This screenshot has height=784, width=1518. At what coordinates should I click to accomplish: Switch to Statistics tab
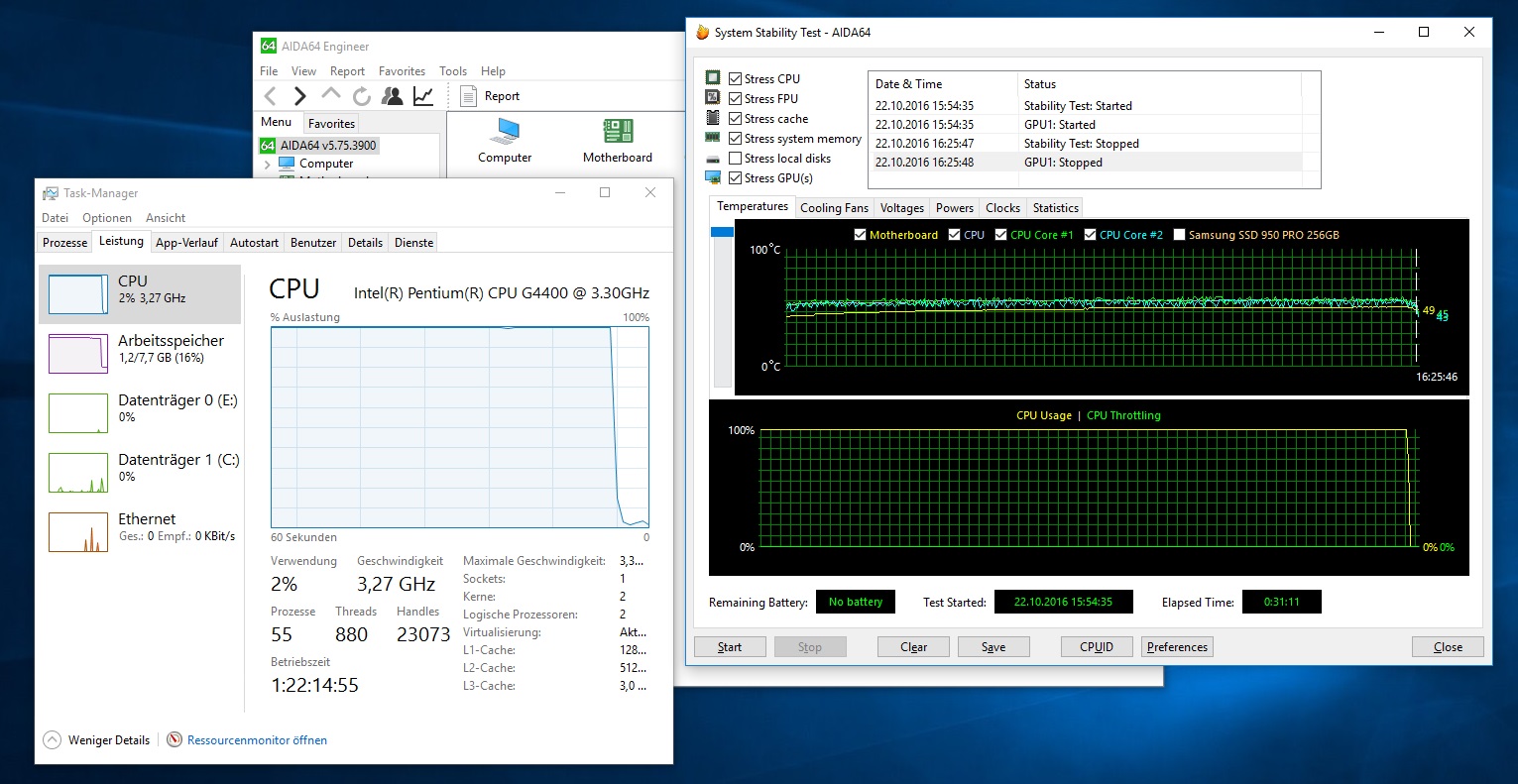(1055, 208)
